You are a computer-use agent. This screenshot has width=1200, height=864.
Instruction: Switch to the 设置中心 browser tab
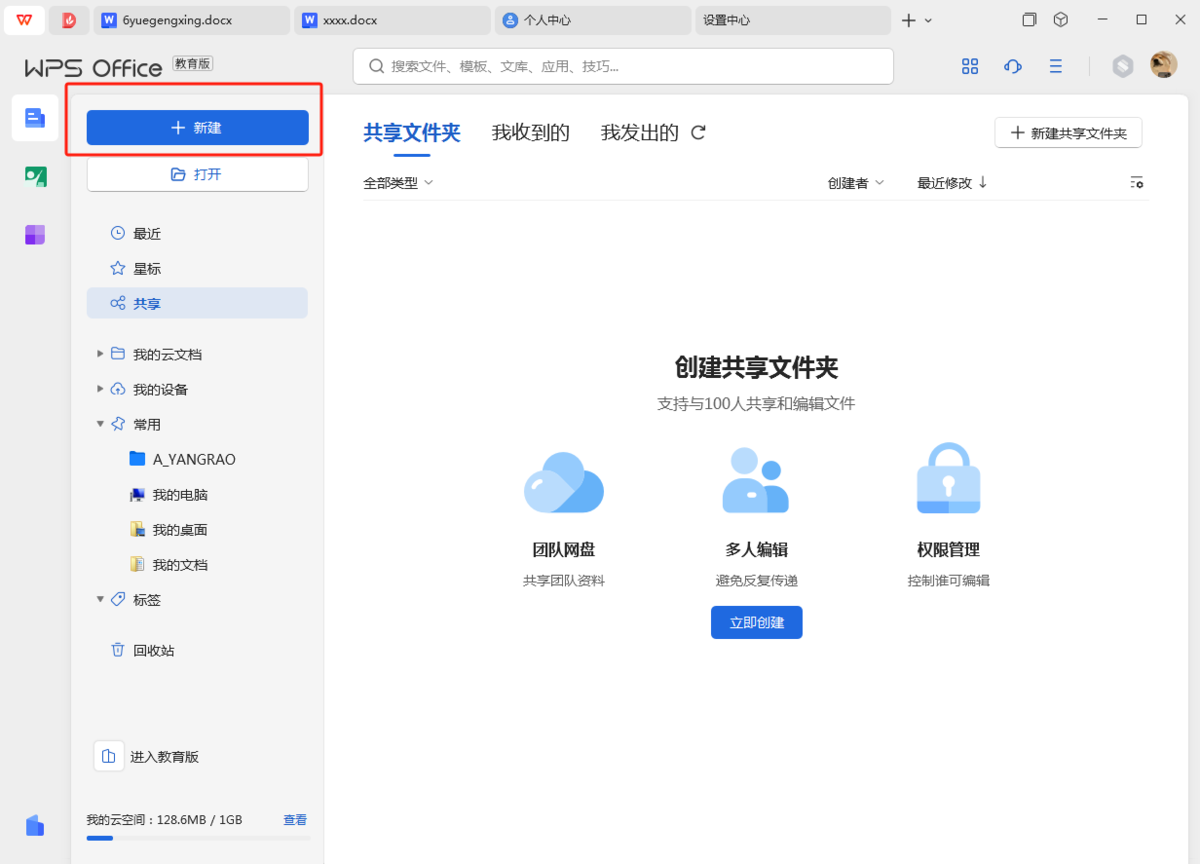(x=790, y=19)
